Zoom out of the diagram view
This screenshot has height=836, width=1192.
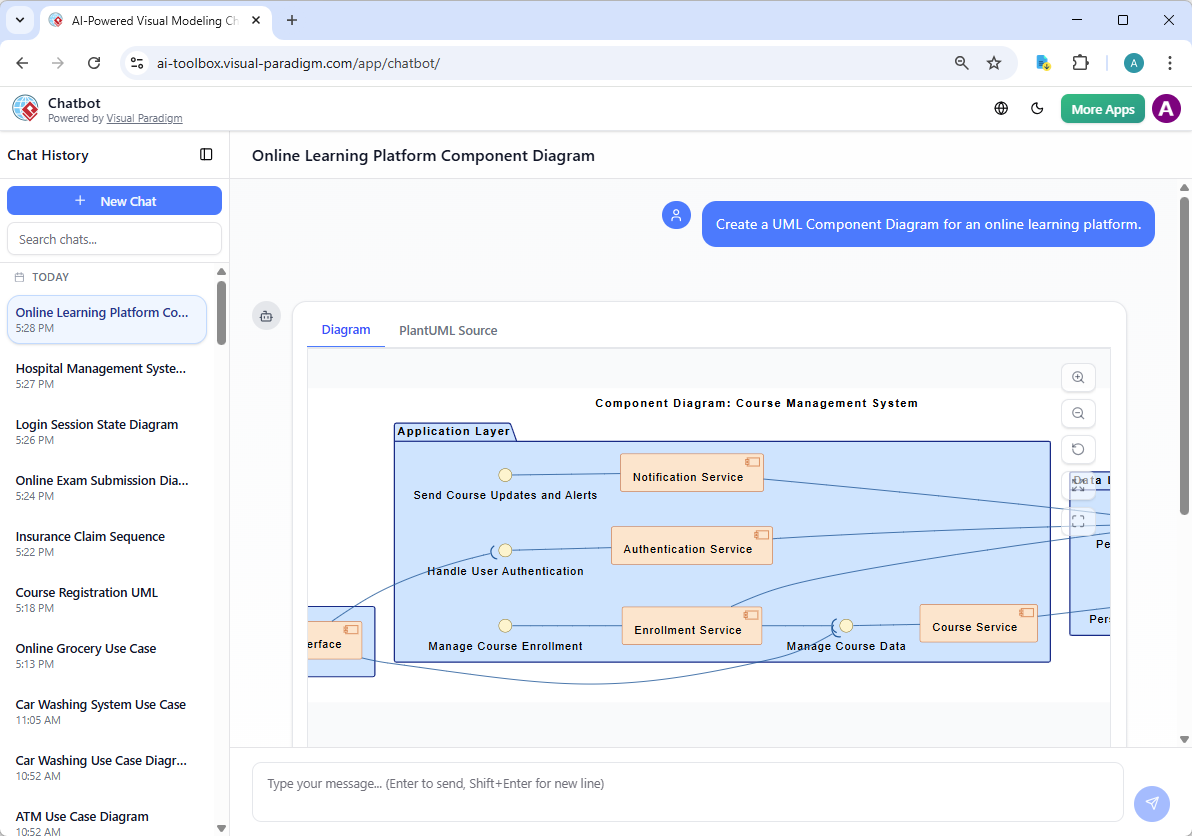[x=1077, y=413]
